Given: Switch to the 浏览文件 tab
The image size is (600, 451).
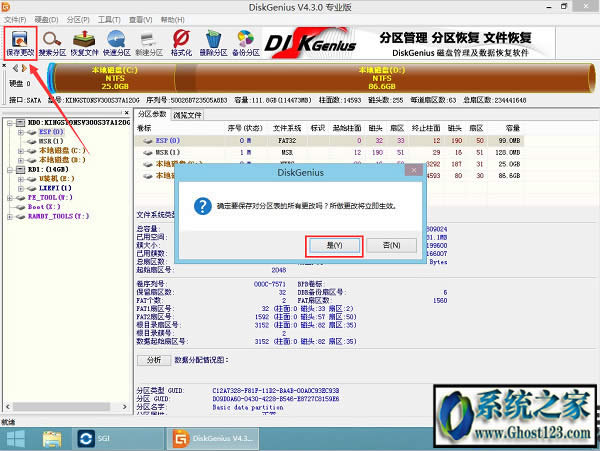Looking at the screenshot, I should [x=188, y=115].
